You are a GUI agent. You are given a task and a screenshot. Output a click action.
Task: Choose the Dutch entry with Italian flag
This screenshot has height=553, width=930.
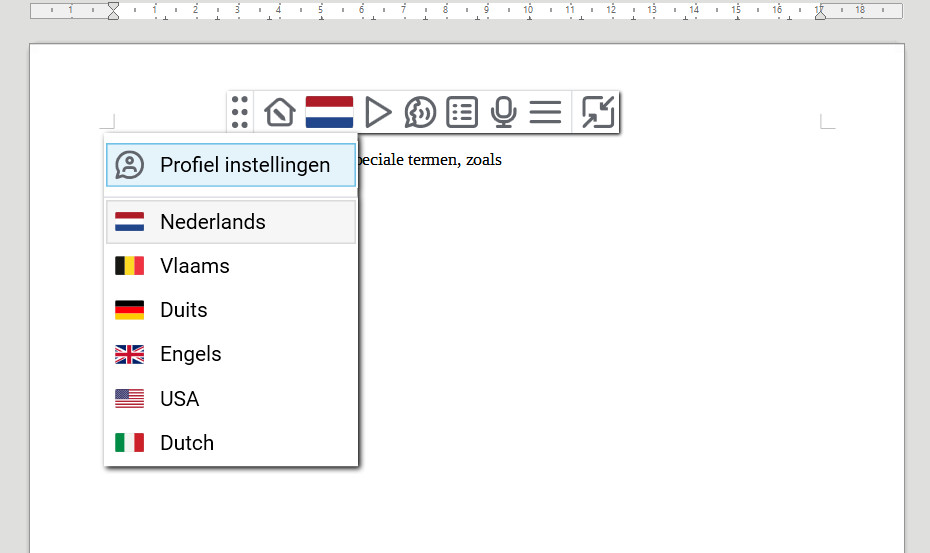pos(231,443)
